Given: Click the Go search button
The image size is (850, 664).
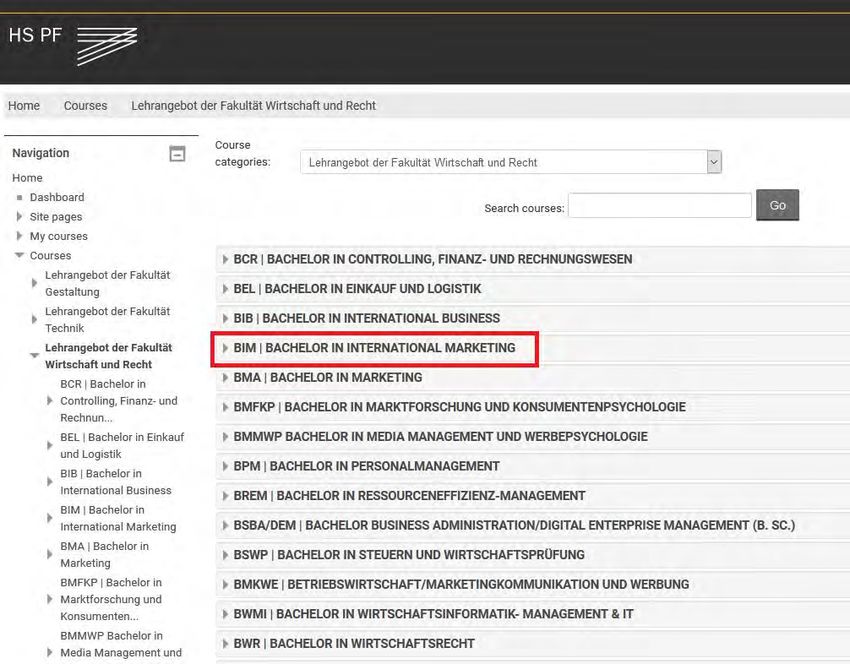Looking at the screenshot, I should [x=777, y=205].
